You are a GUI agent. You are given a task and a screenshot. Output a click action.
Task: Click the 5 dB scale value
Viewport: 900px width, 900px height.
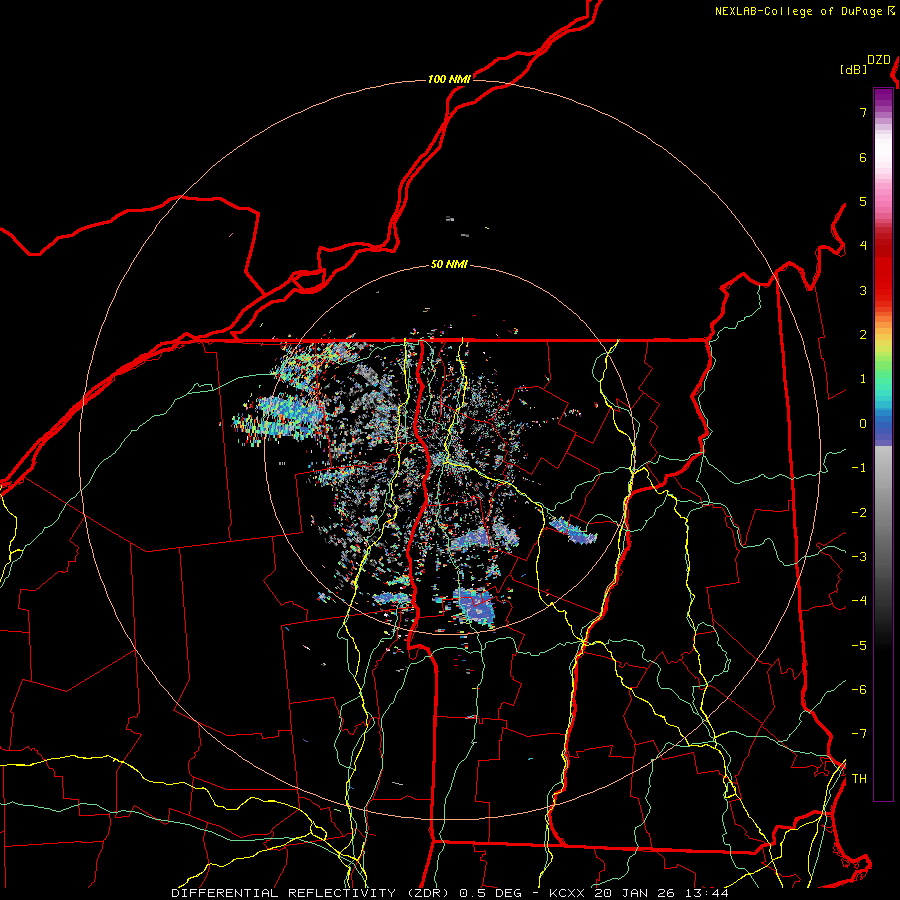(x=863, y=201)
